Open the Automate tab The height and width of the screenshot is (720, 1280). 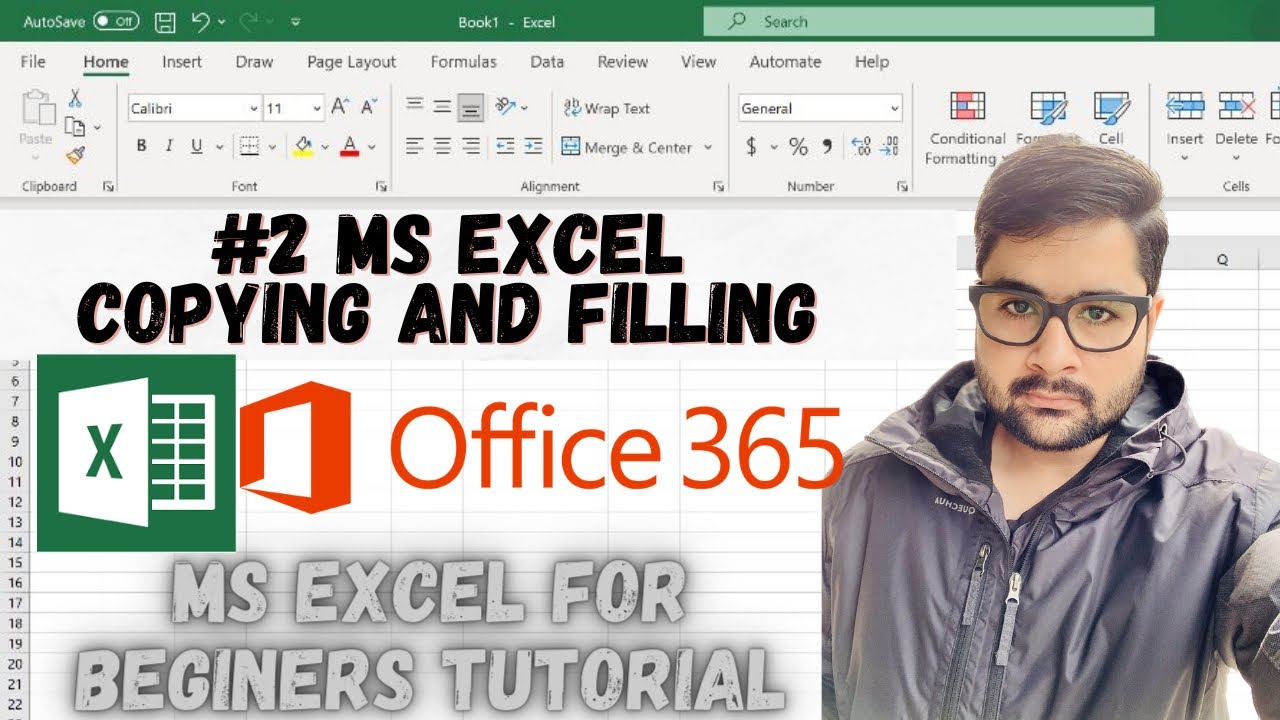click(785, 62)
